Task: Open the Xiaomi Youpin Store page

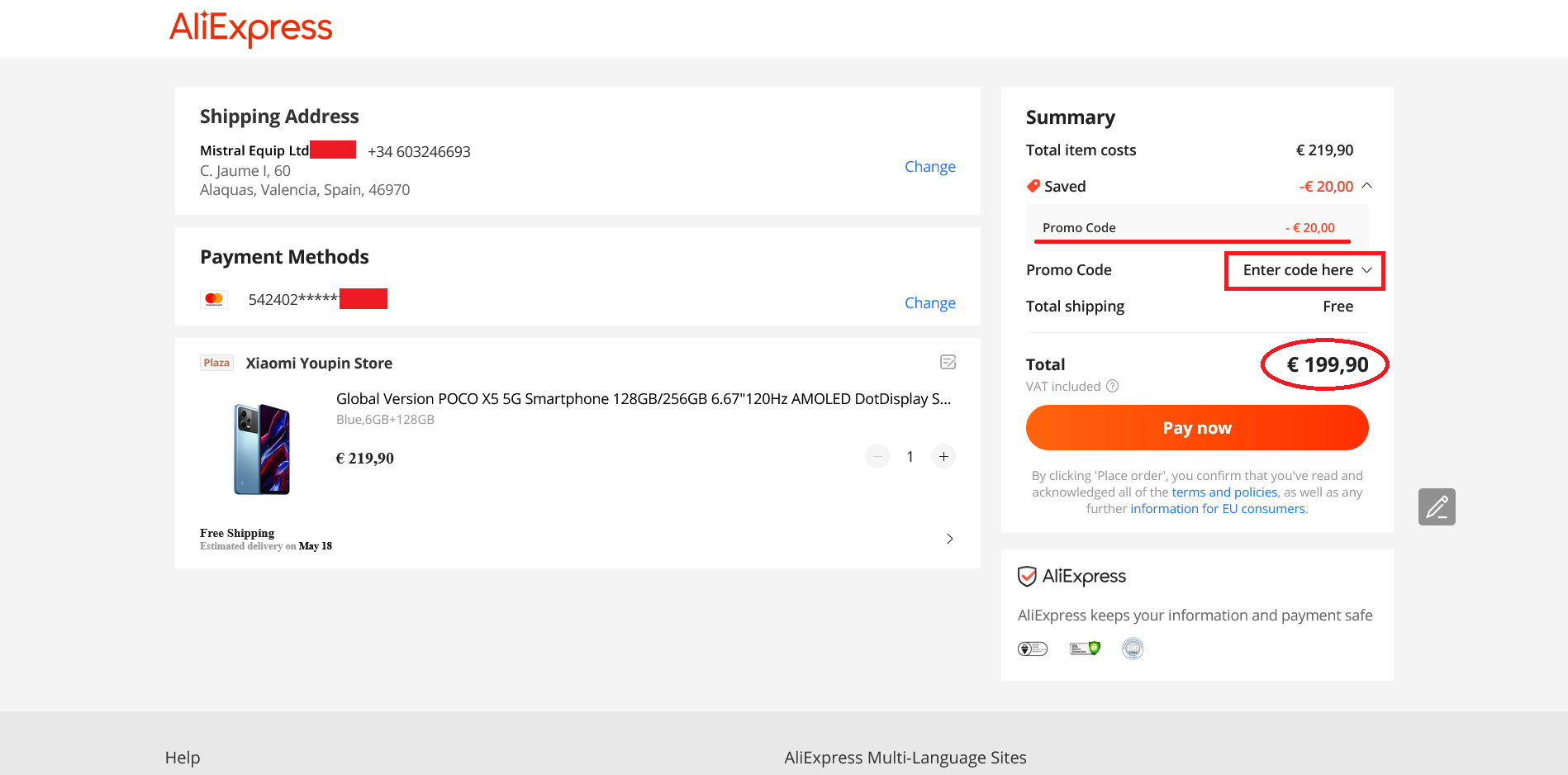Action: pyautogui.click(x=319, y=363)
